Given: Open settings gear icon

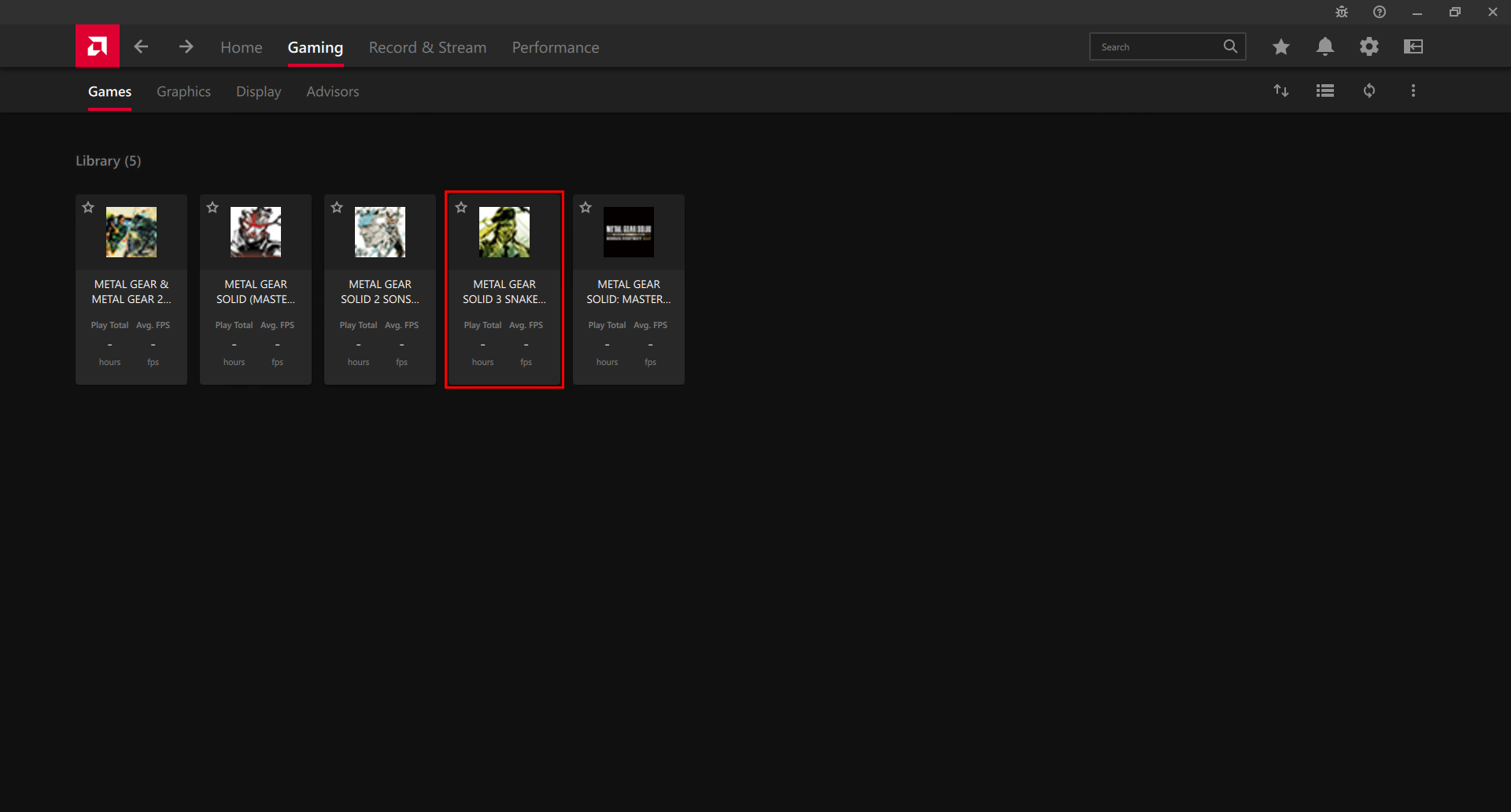Looking at the screenshot, I should point(1369,46).
